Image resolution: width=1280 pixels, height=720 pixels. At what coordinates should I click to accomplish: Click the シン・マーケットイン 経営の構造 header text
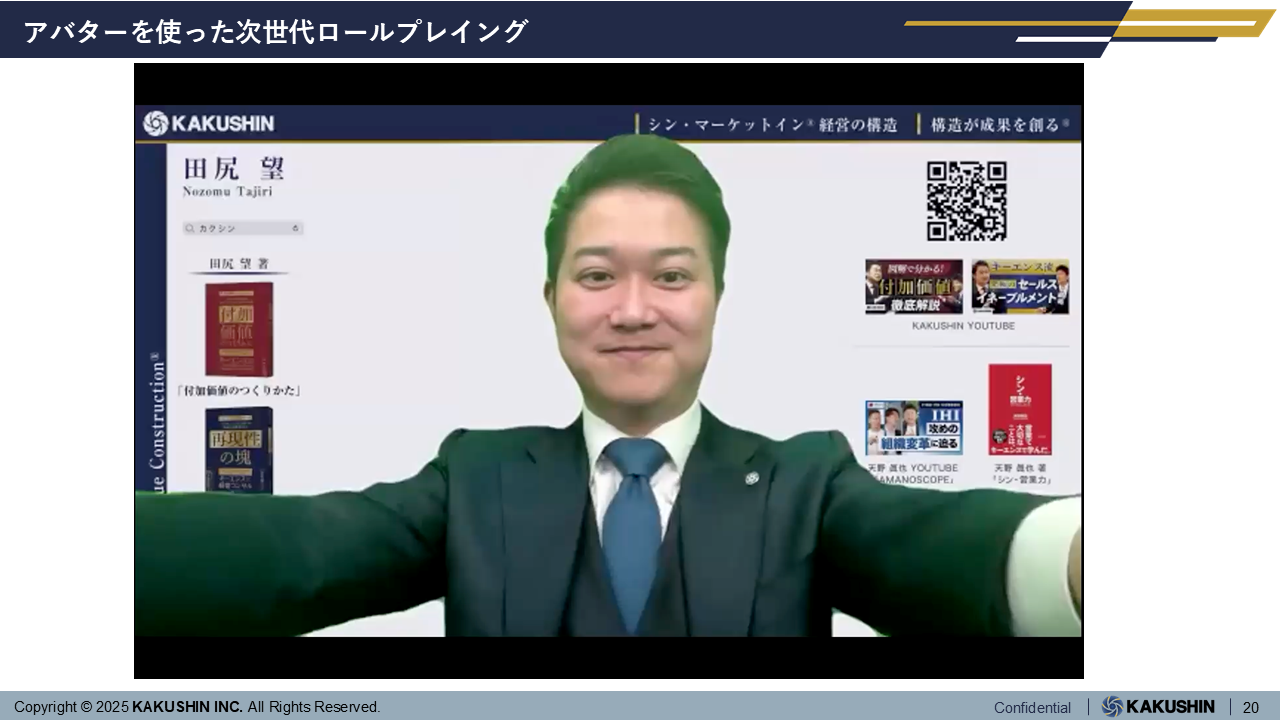(x=772, y=125)
